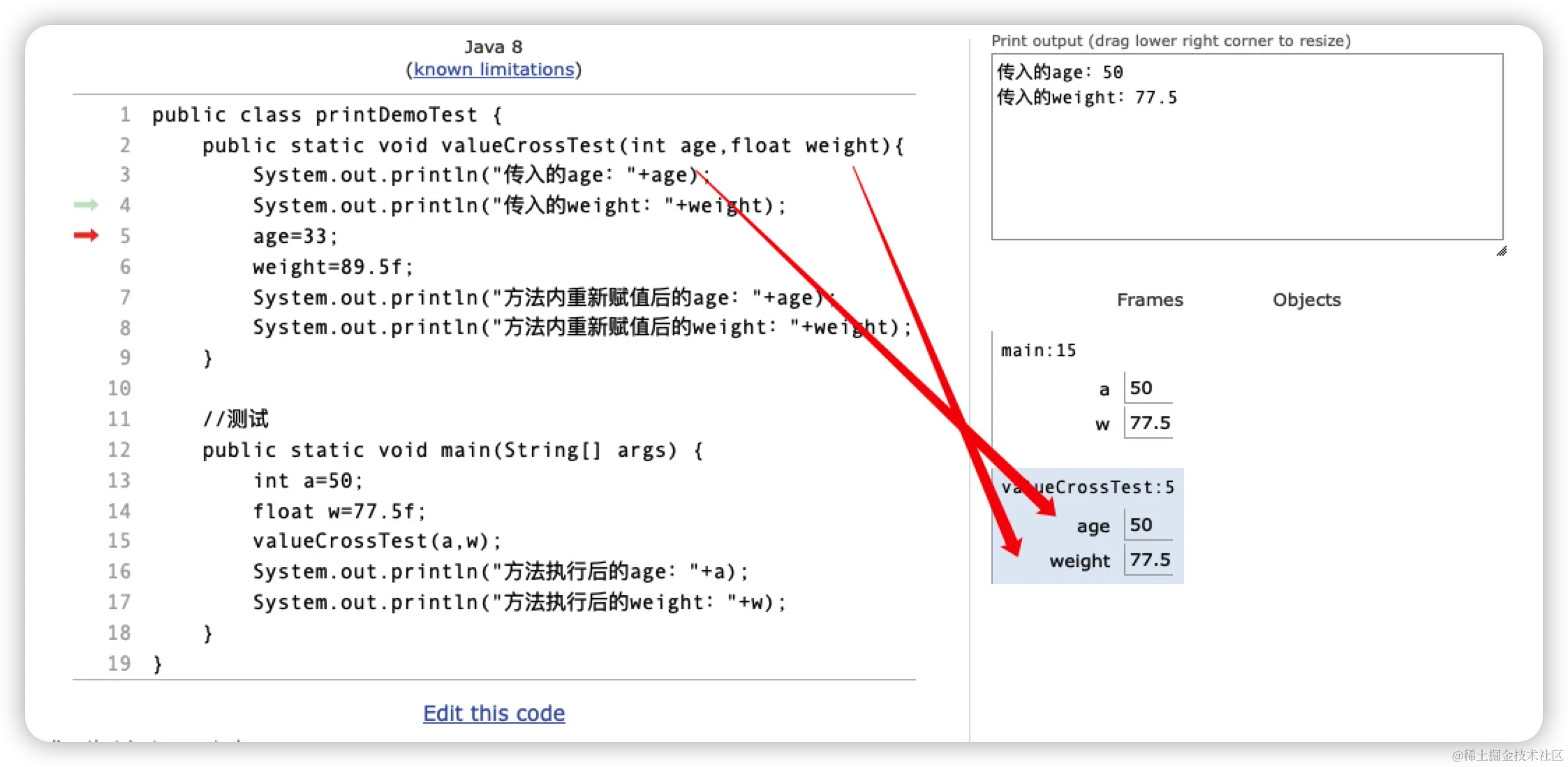
Task: Click the int a=50 code line
Action: (307, 481)
